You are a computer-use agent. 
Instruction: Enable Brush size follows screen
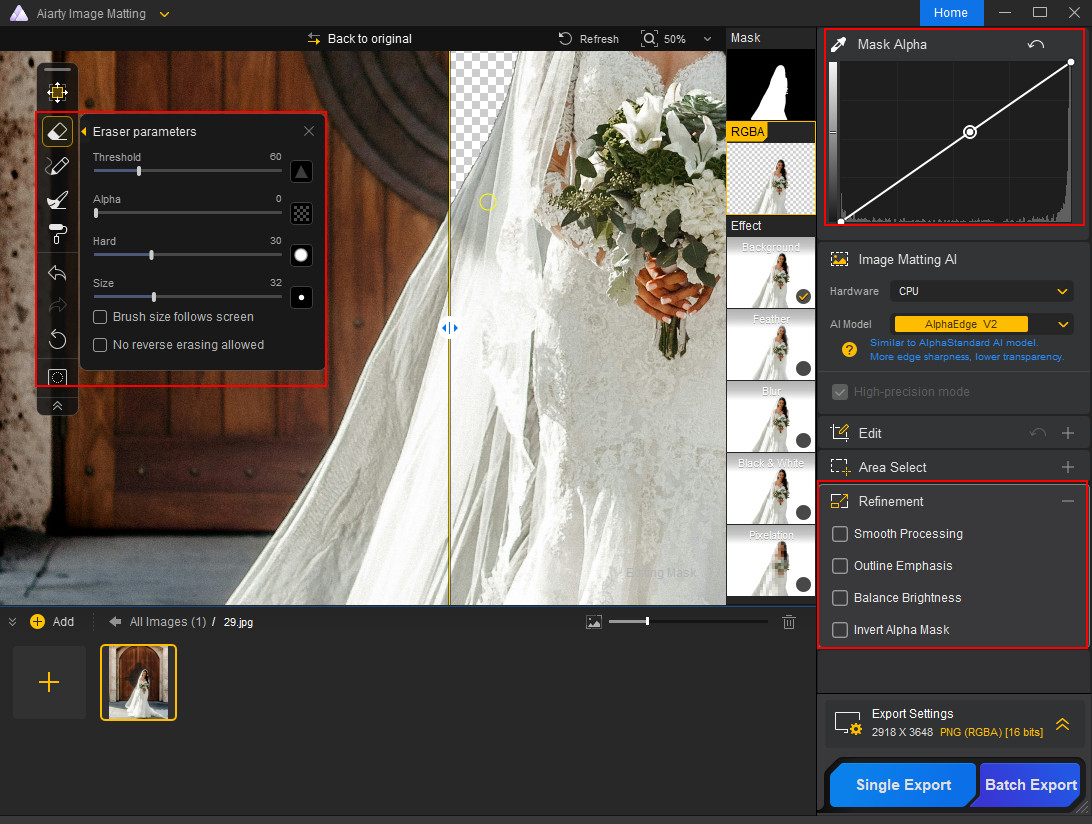100,317
